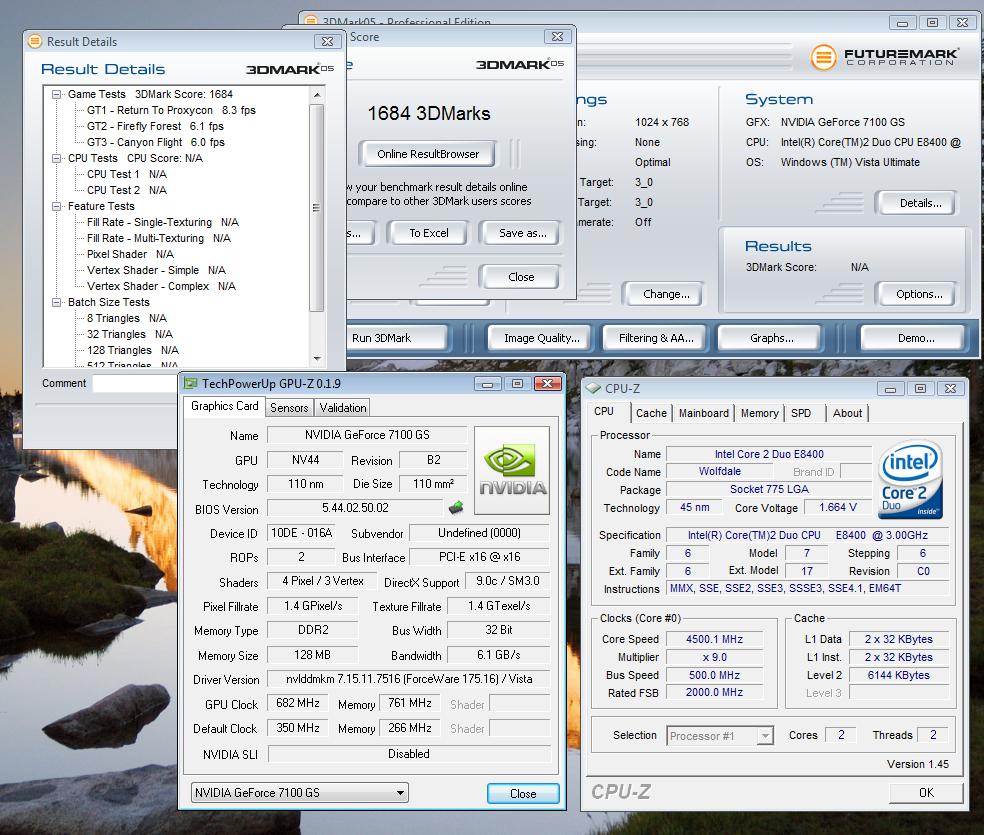Image resolution: width=984 pixels, height=835 pixels.
Task: Click the NVIDIA logo in GPU-Z
Action: click(x=512, y=471)
